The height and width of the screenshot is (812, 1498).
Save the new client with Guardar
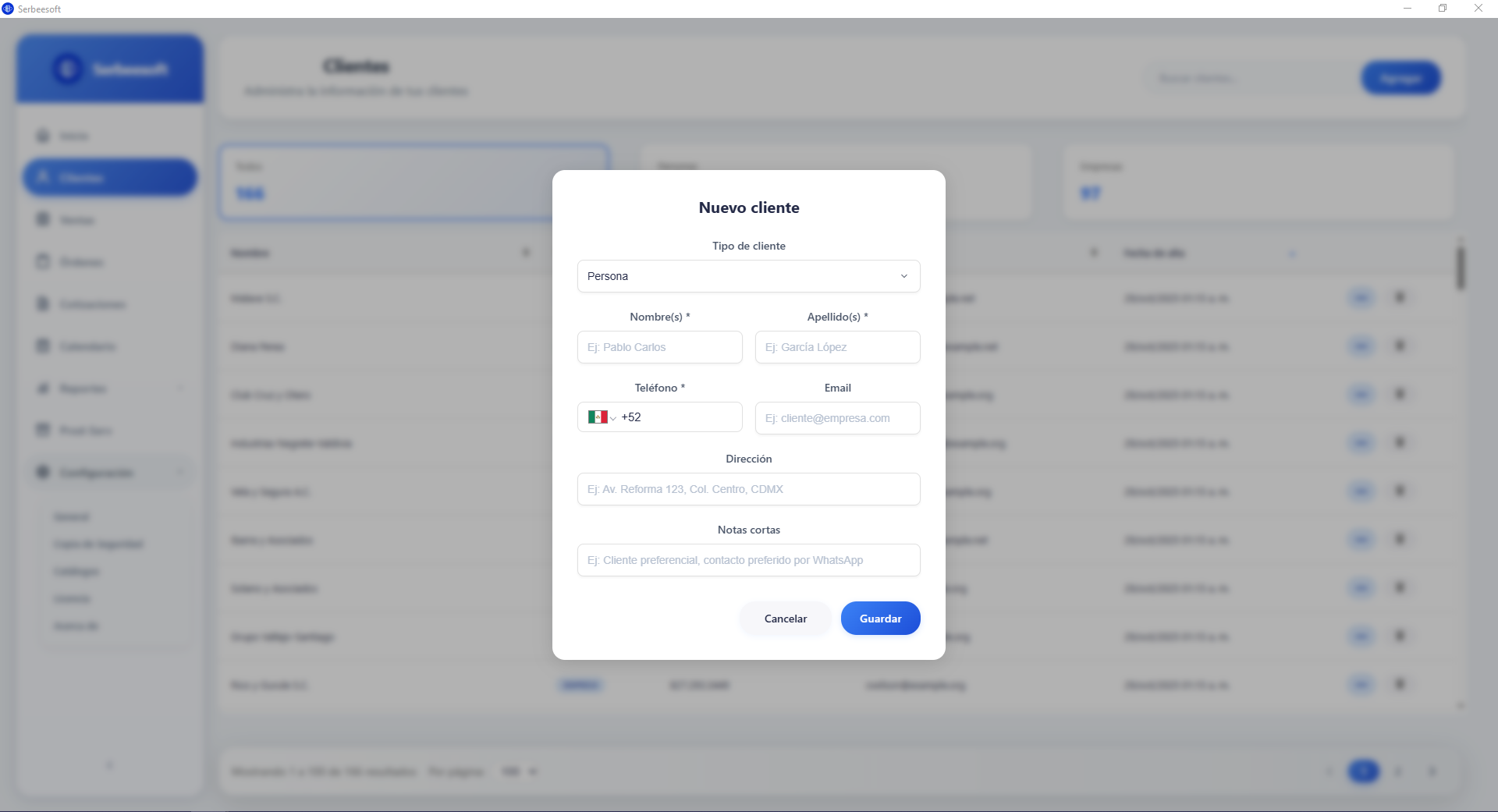(880, 619)
